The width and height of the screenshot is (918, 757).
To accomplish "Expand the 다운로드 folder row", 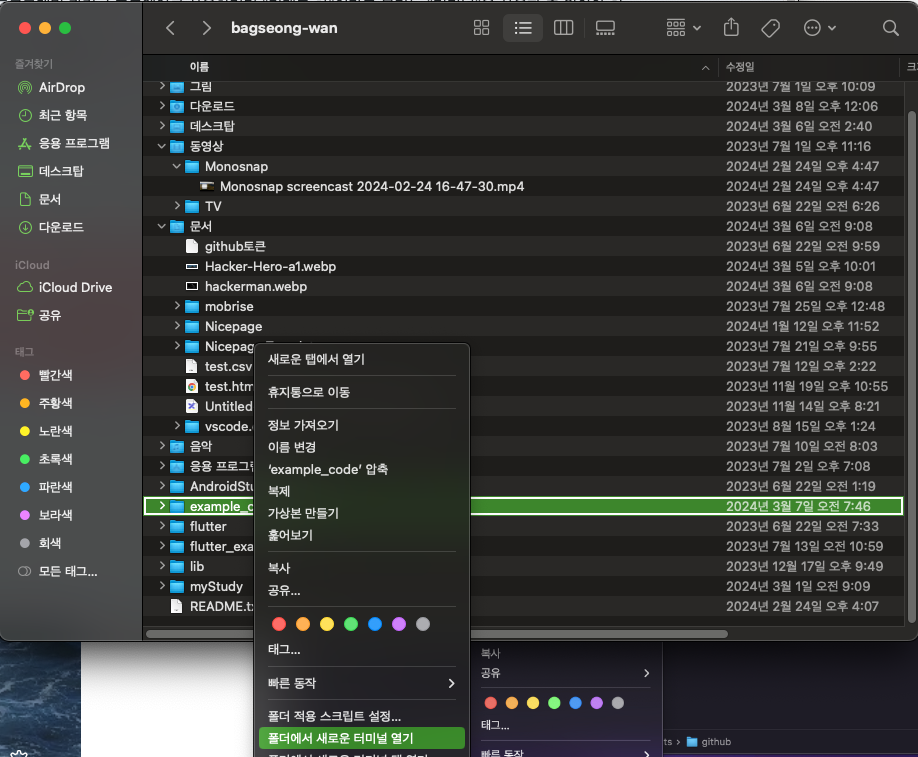I will 162,106.
